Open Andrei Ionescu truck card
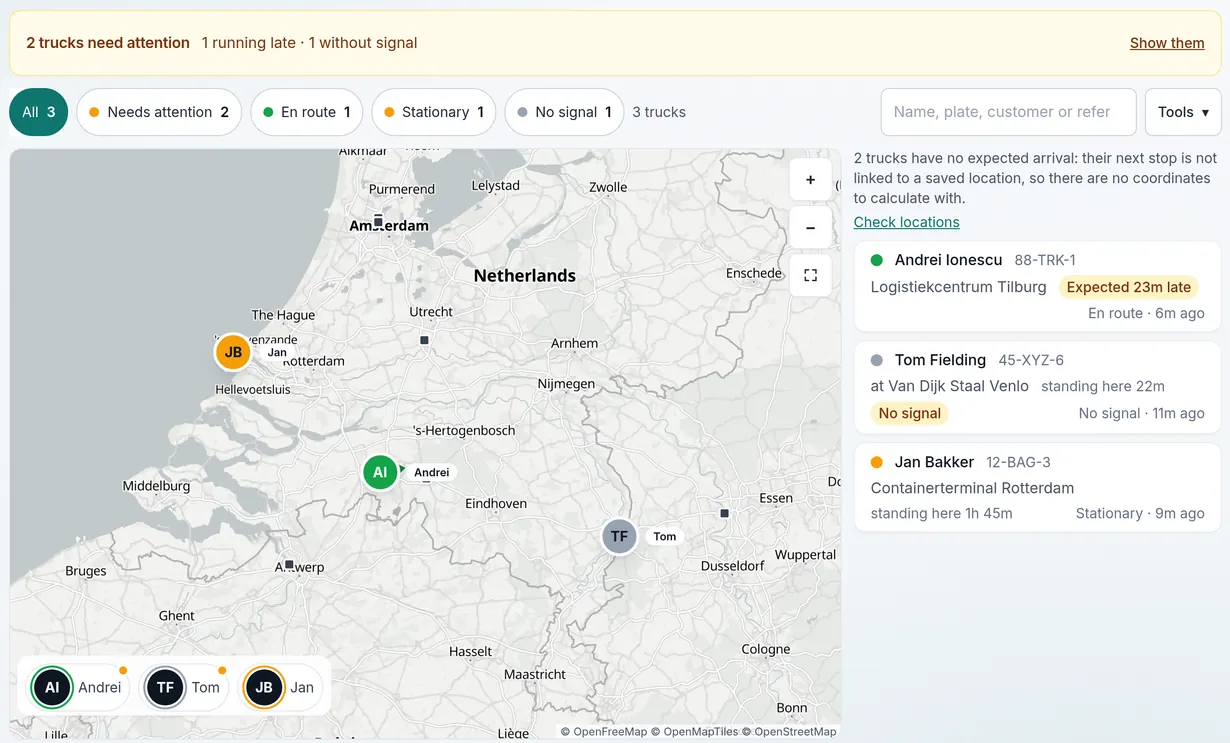Screen dimensions: 1230x743 pos(1037,286)
